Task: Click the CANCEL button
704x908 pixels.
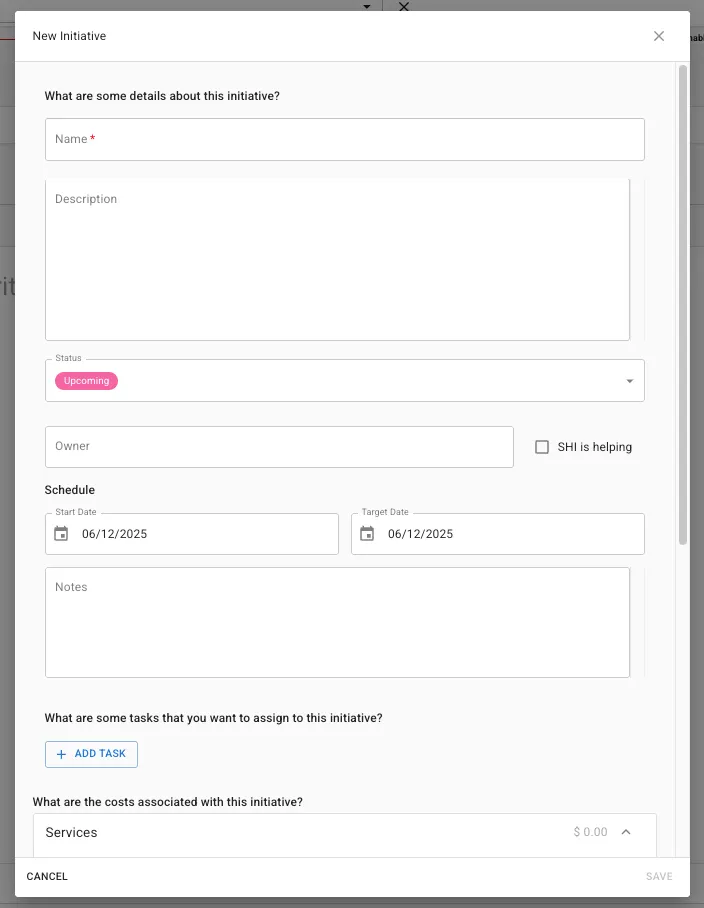Action: pos(47,876)
